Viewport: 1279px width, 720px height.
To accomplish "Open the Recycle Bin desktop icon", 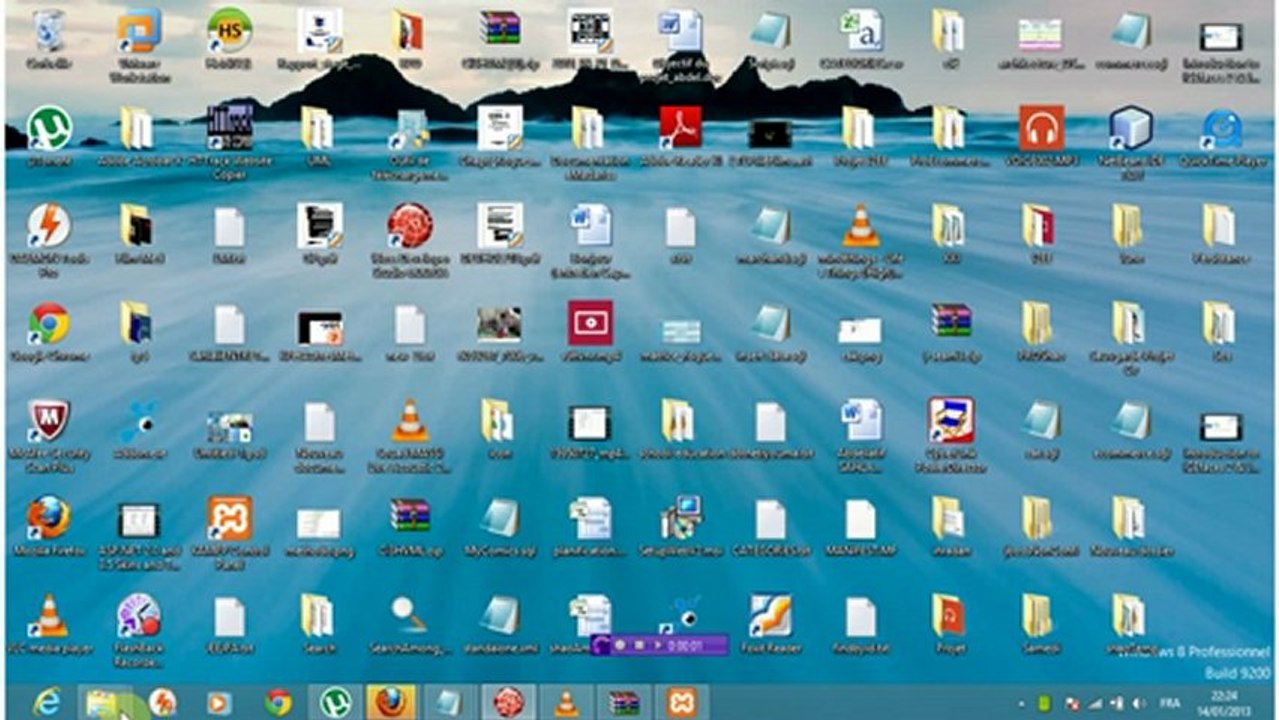I will coord(47,31).
